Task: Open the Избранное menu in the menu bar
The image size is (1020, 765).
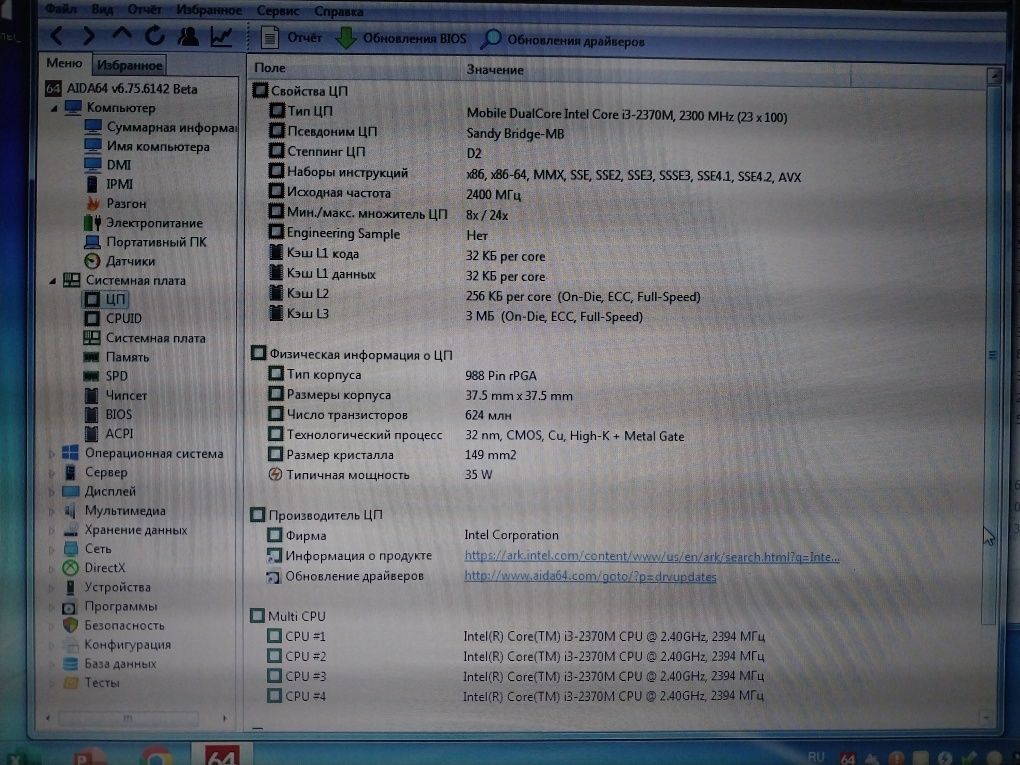Action: point(209,10)
